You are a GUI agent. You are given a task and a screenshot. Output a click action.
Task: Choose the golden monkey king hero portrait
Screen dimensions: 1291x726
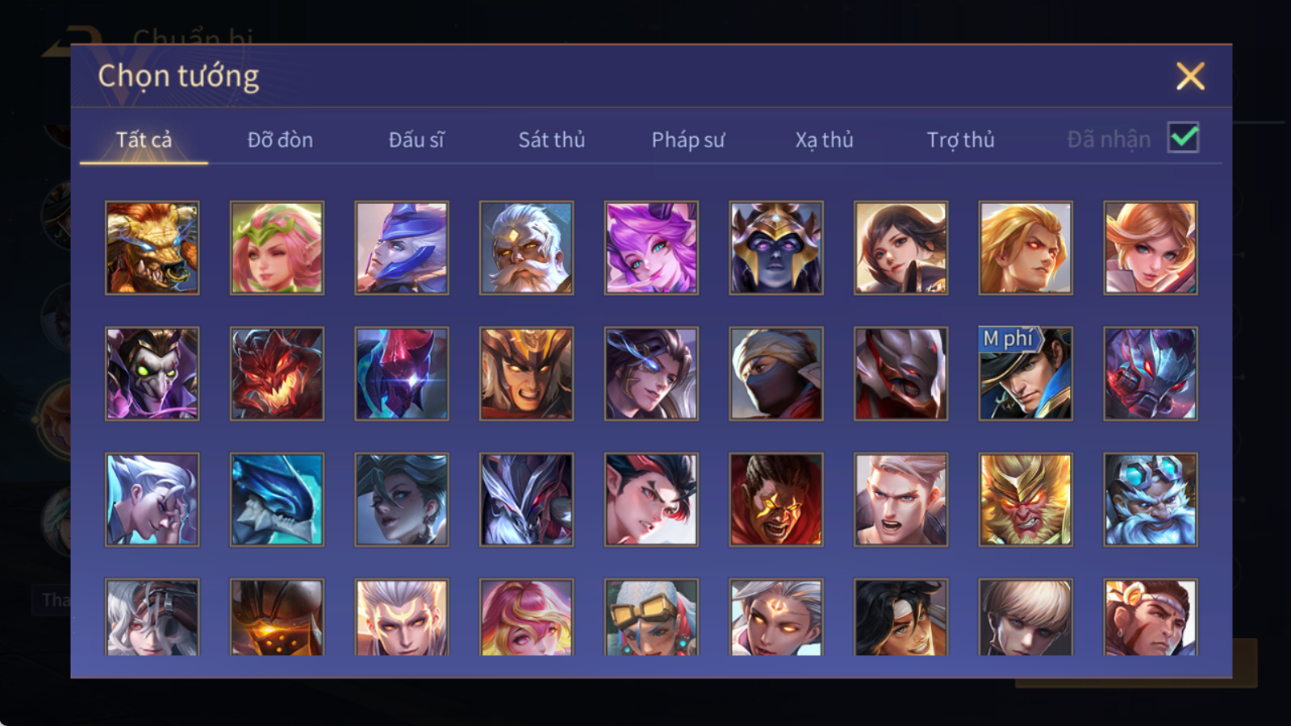pyautogui.click(x=1025, y=500)
